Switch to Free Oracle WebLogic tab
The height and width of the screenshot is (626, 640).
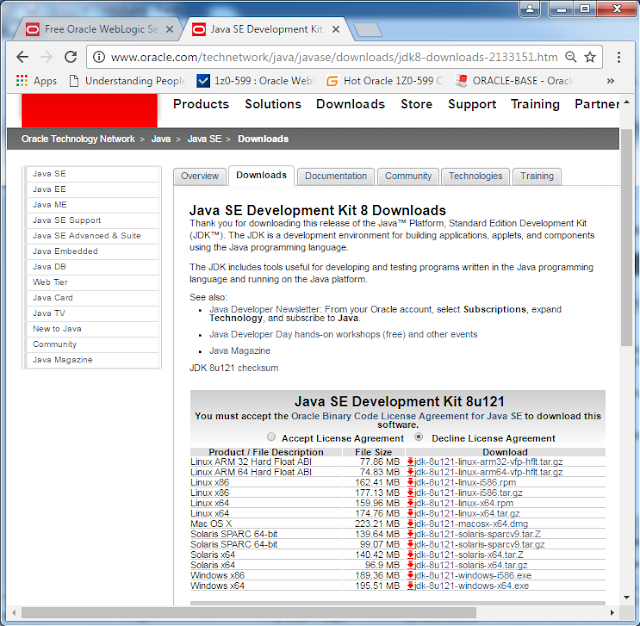tap(96, 29)
